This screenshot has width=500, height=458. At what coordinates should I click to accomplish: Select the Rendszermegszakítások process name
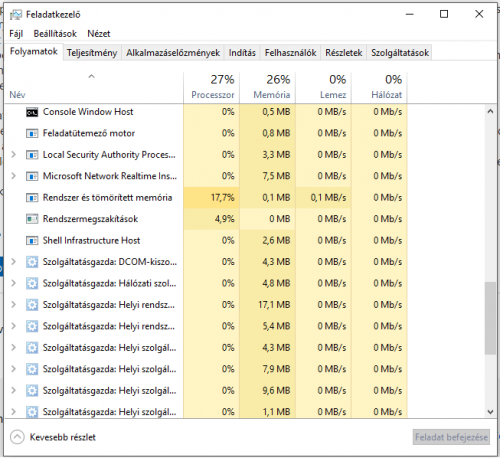click(90, 219)
